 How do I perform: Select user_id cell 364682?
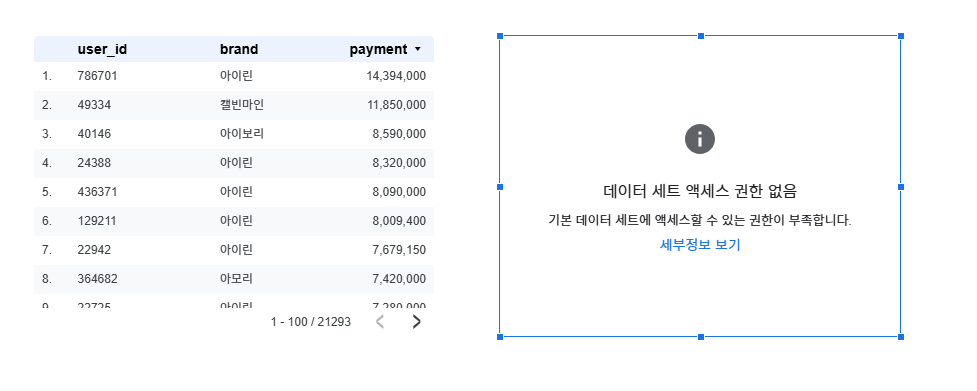(97, 278)
